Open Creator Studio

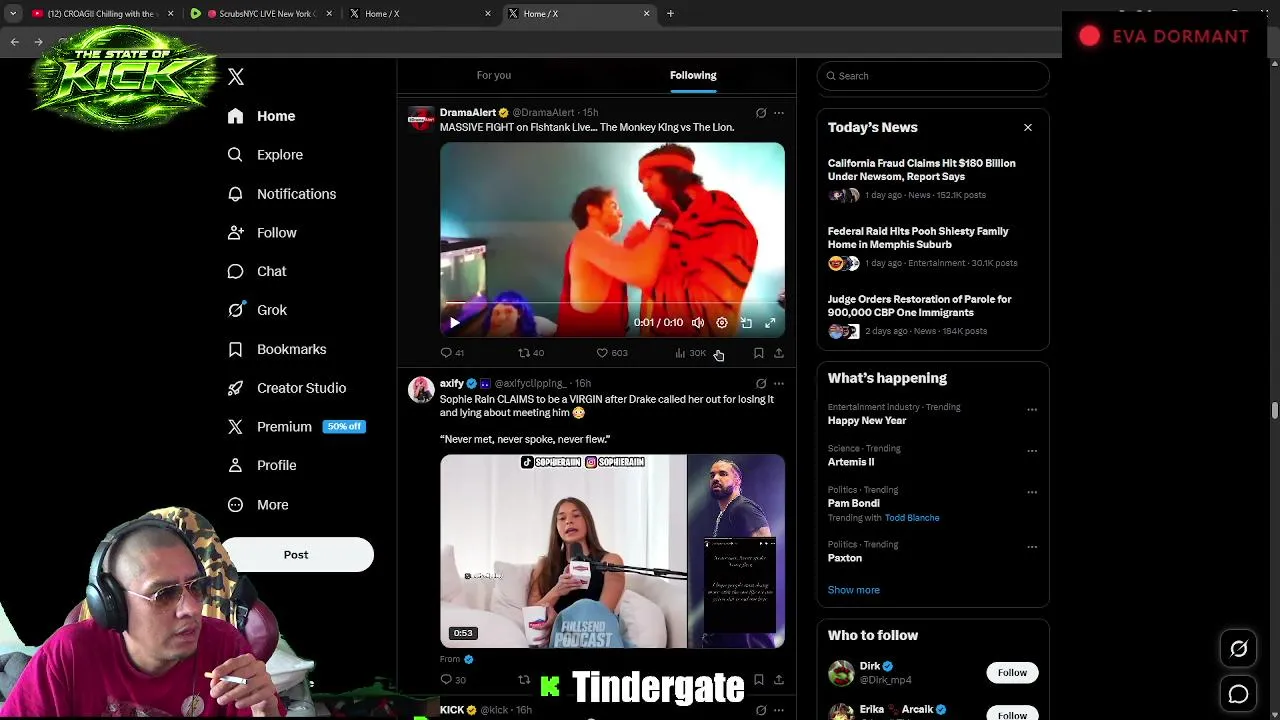pos(287,388)
